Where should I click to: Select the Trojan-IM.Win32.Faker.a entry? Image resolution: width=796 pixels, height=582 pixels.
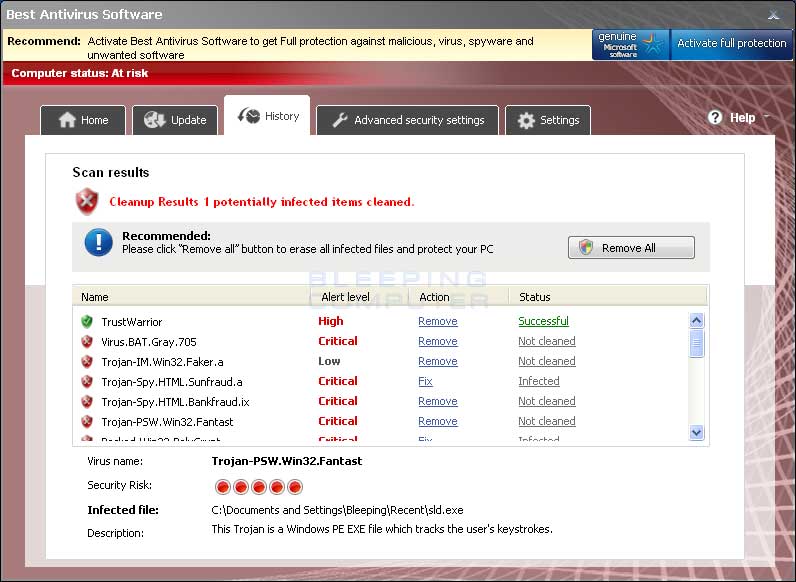[162, 362]
